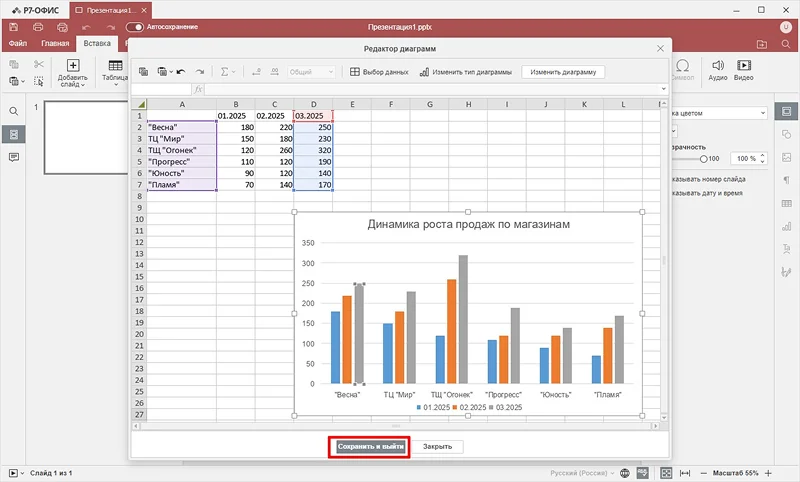
Task: Click the Save icon in the title bar
Action: 14,27
